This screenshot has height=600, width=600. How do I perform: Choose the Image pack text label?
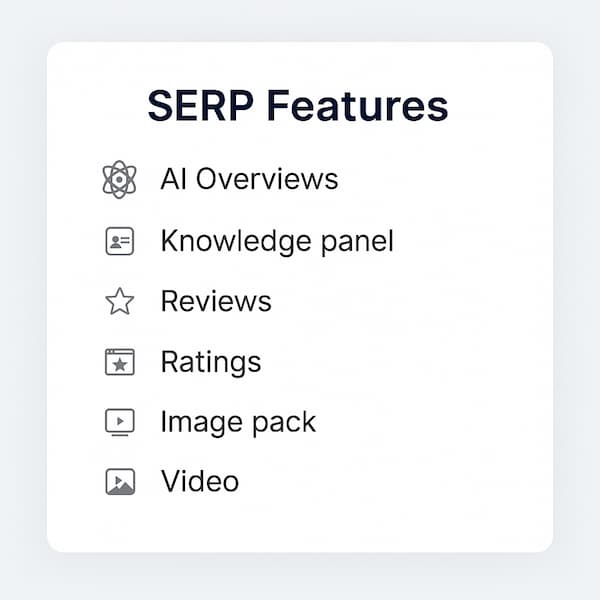point(238,422)
